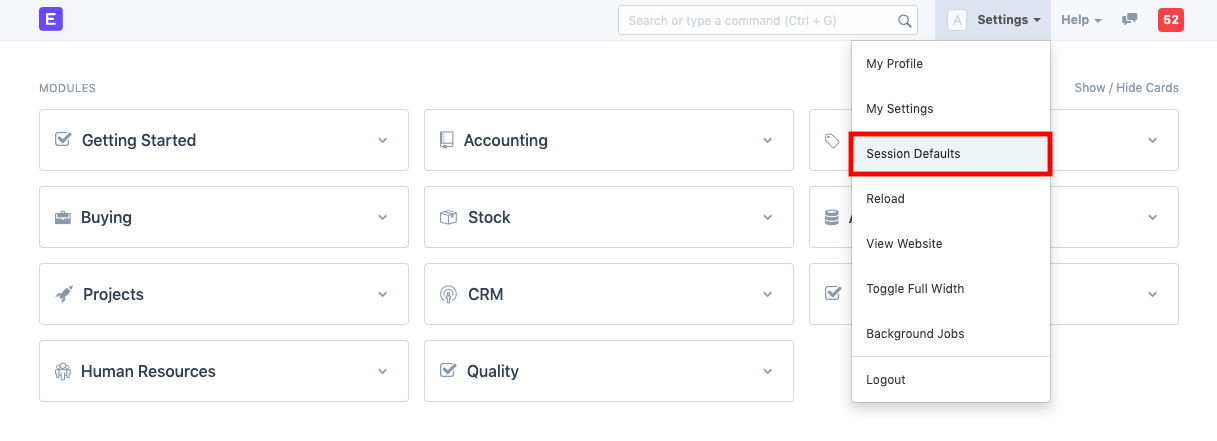The image size is (1217, 441).
Task: Click the search magnifier icon
Action: [904, 20]
